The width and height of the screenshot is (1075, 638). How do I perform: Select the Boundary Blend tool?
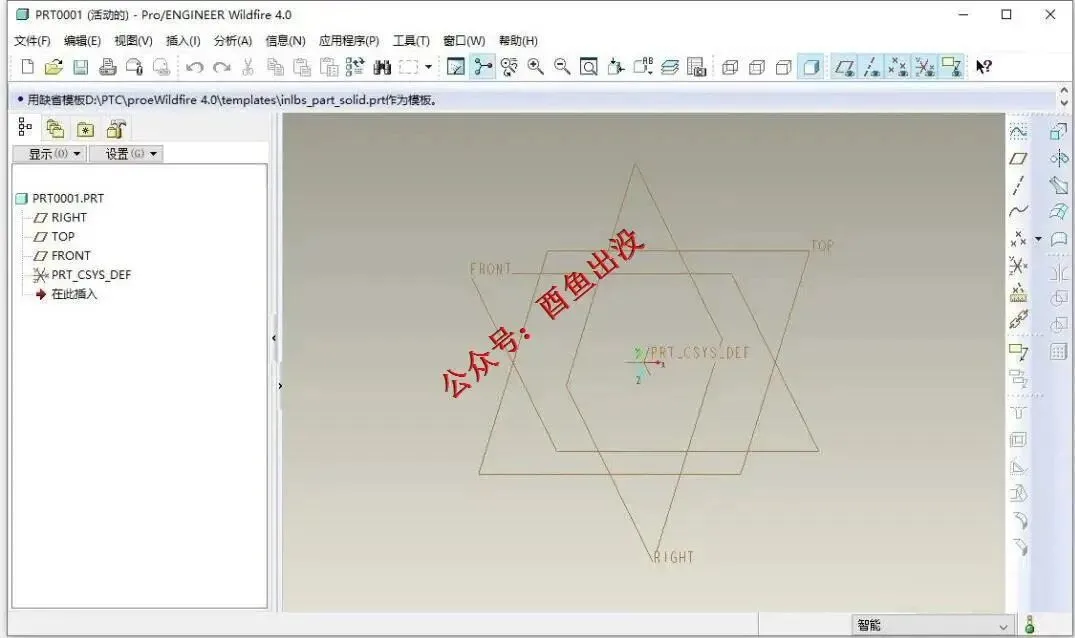click(1059, 212)
